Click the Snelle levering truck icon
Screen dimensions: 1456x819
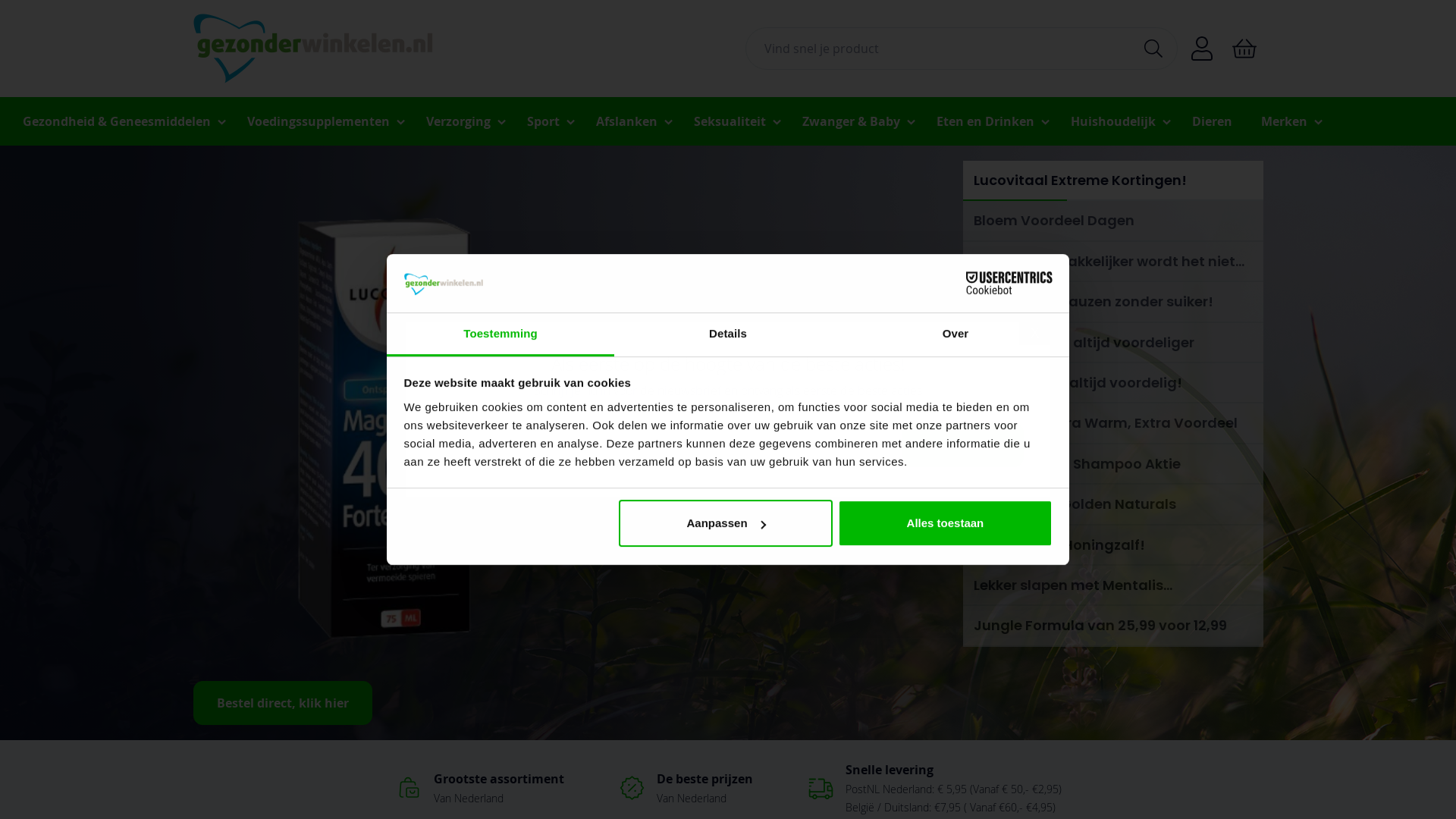point(821,788)
